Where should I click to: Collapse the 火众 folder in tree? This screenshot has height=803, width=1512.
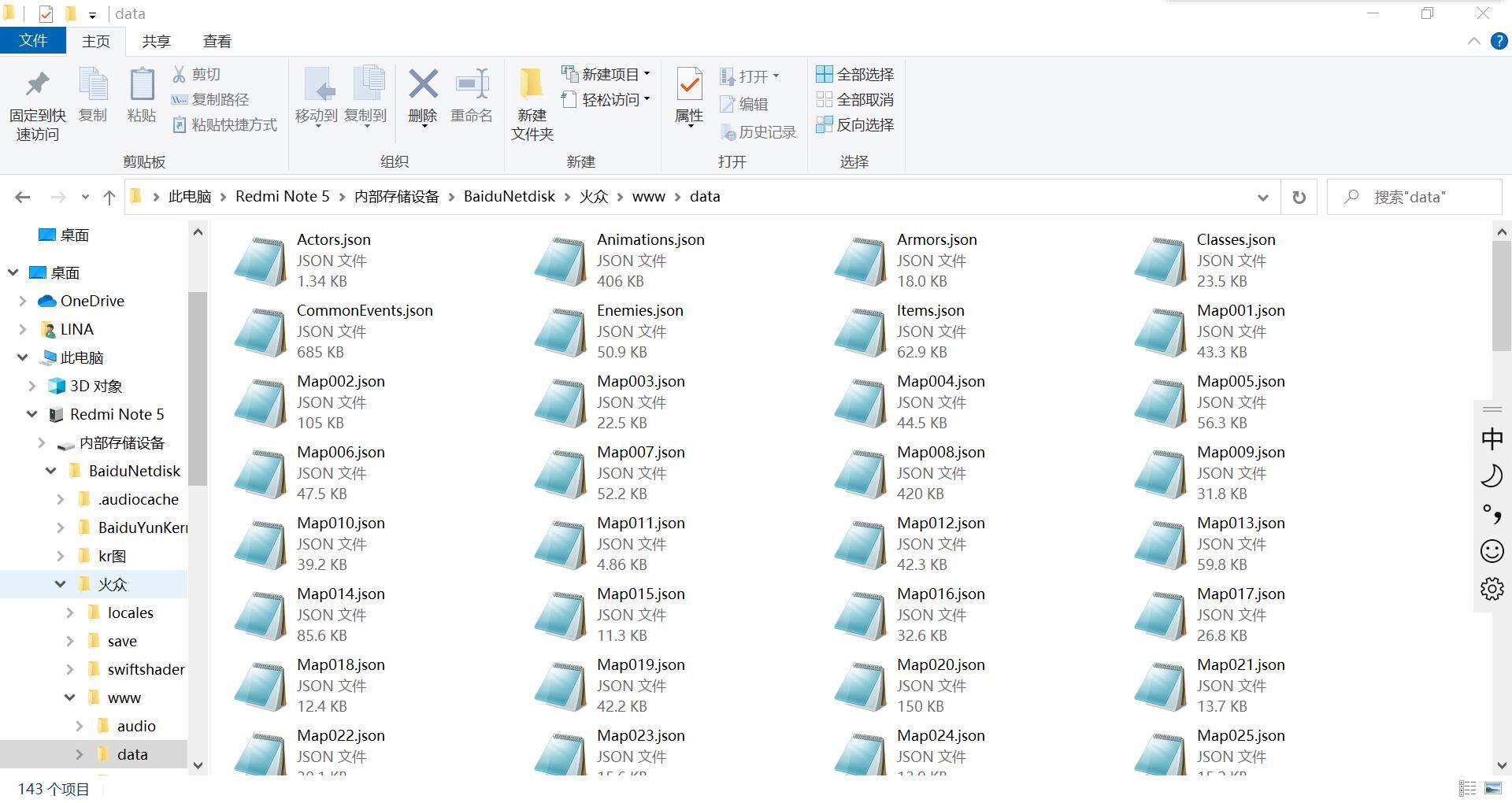[61, 584]
